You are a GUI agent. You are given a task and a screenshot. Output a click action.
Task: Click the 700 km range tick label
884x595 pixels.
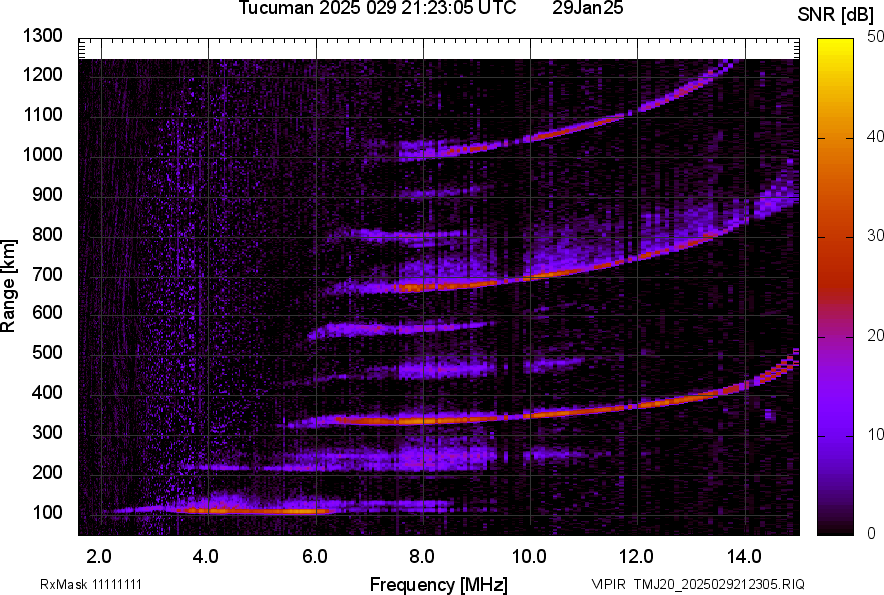click(49, 274)
